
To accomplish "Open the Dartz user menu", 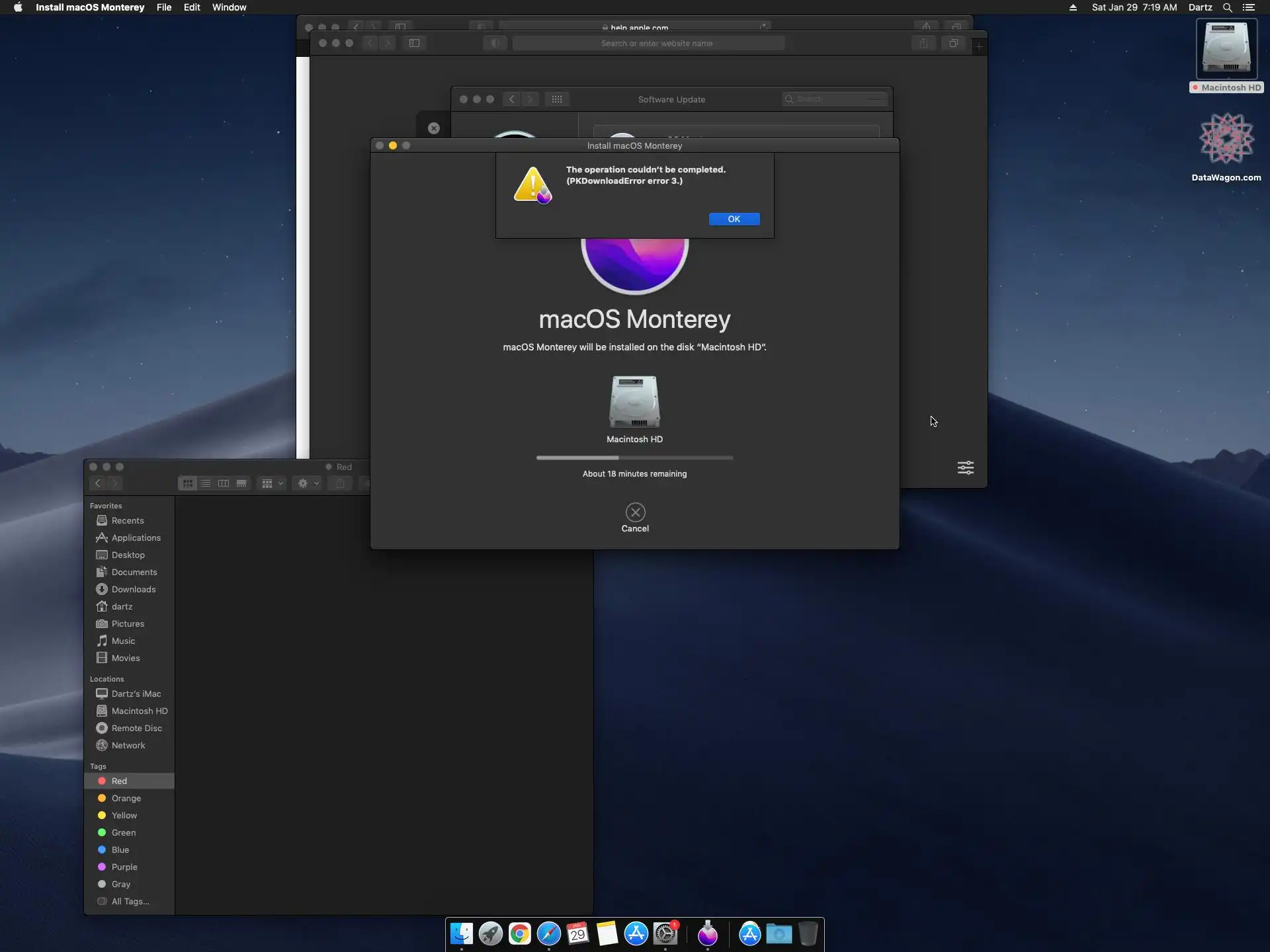I will pos(1200,7).
